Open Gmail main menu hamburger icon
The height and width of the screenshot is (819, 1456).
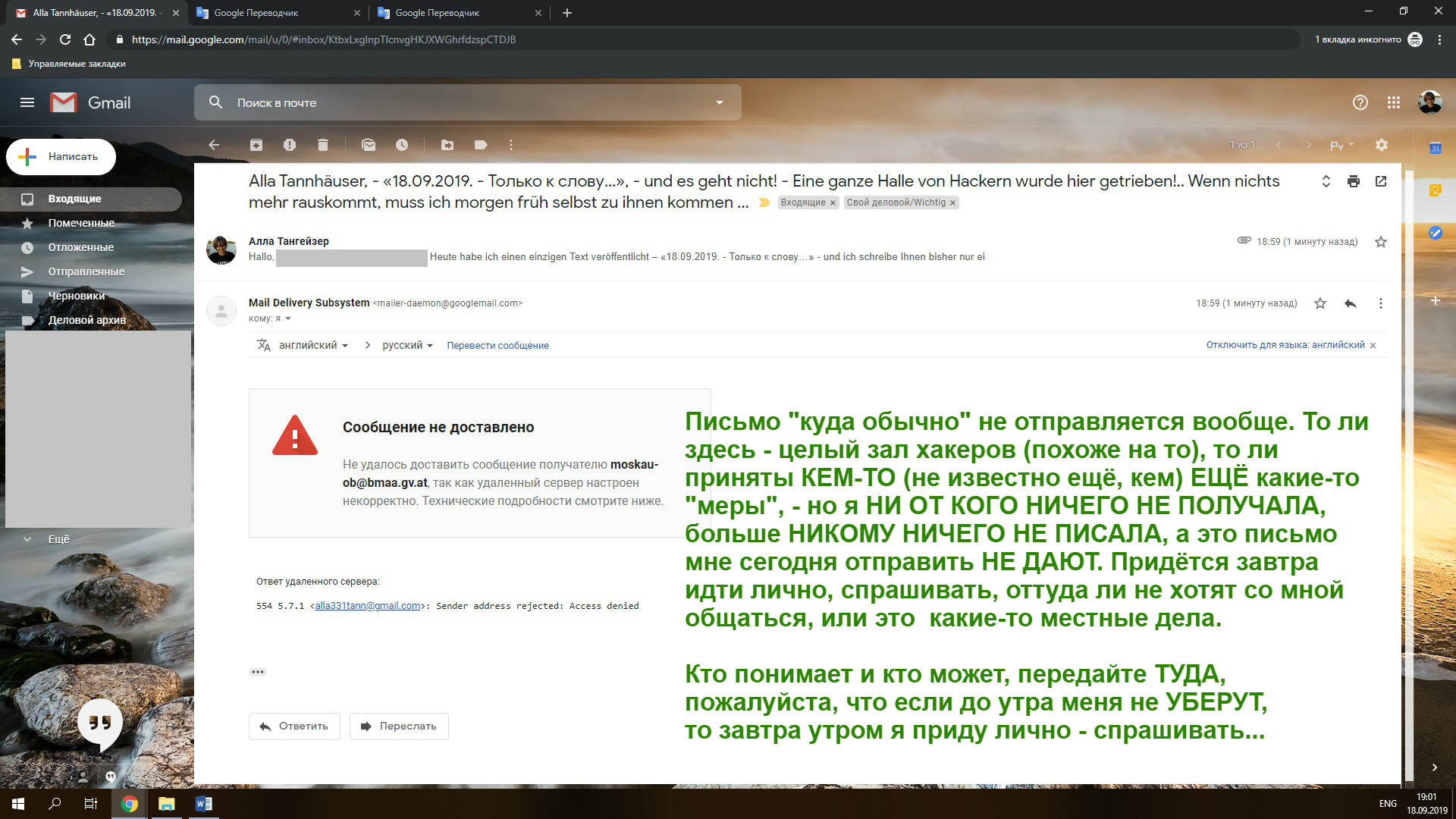tap(27, 102)
